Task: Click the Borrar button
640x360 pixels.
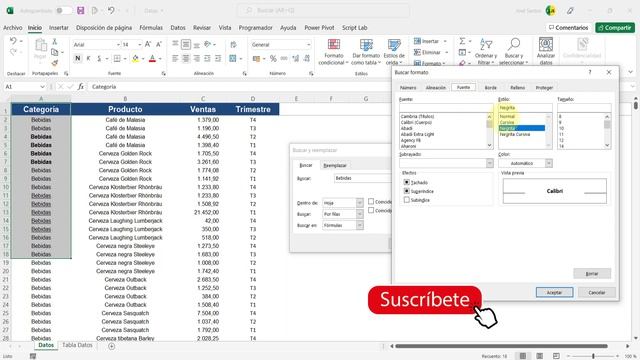Action: (x=592, y=273)
